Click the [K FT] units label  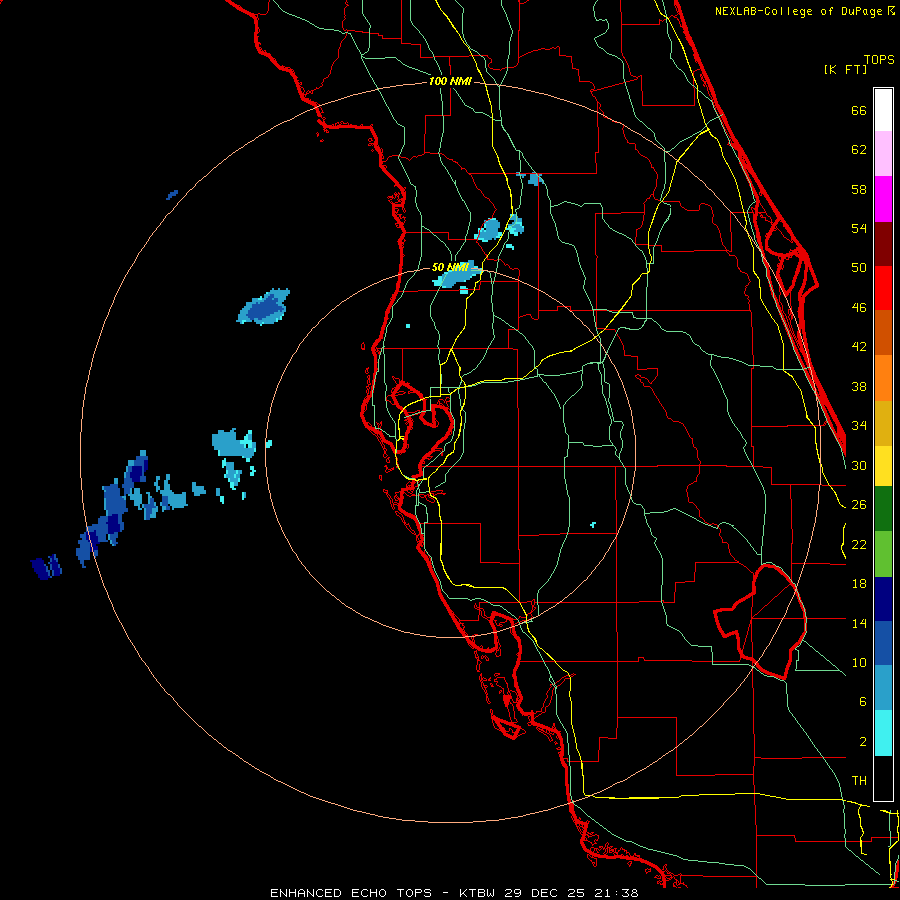click(x=845, y=70)
